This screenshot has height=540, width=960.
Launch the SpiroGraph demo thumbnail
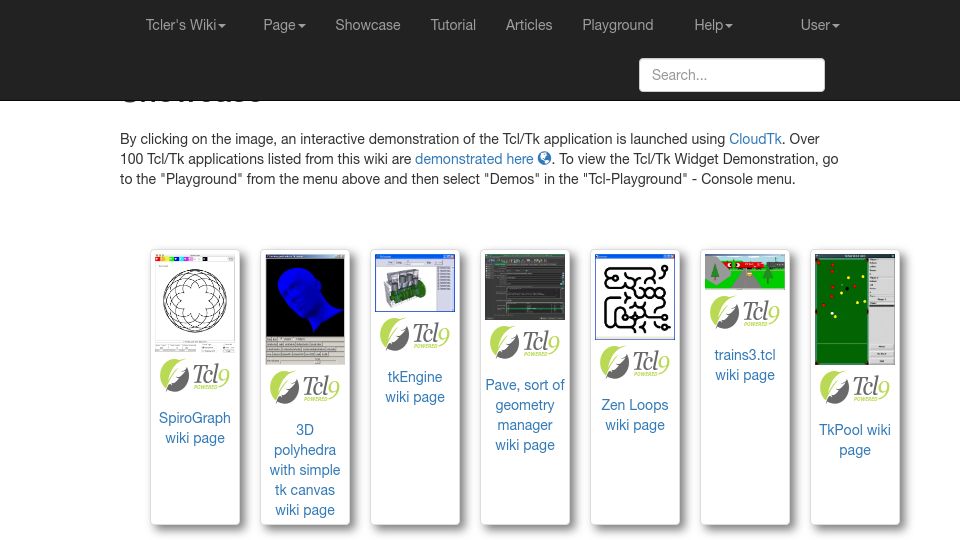pos(195,303)
